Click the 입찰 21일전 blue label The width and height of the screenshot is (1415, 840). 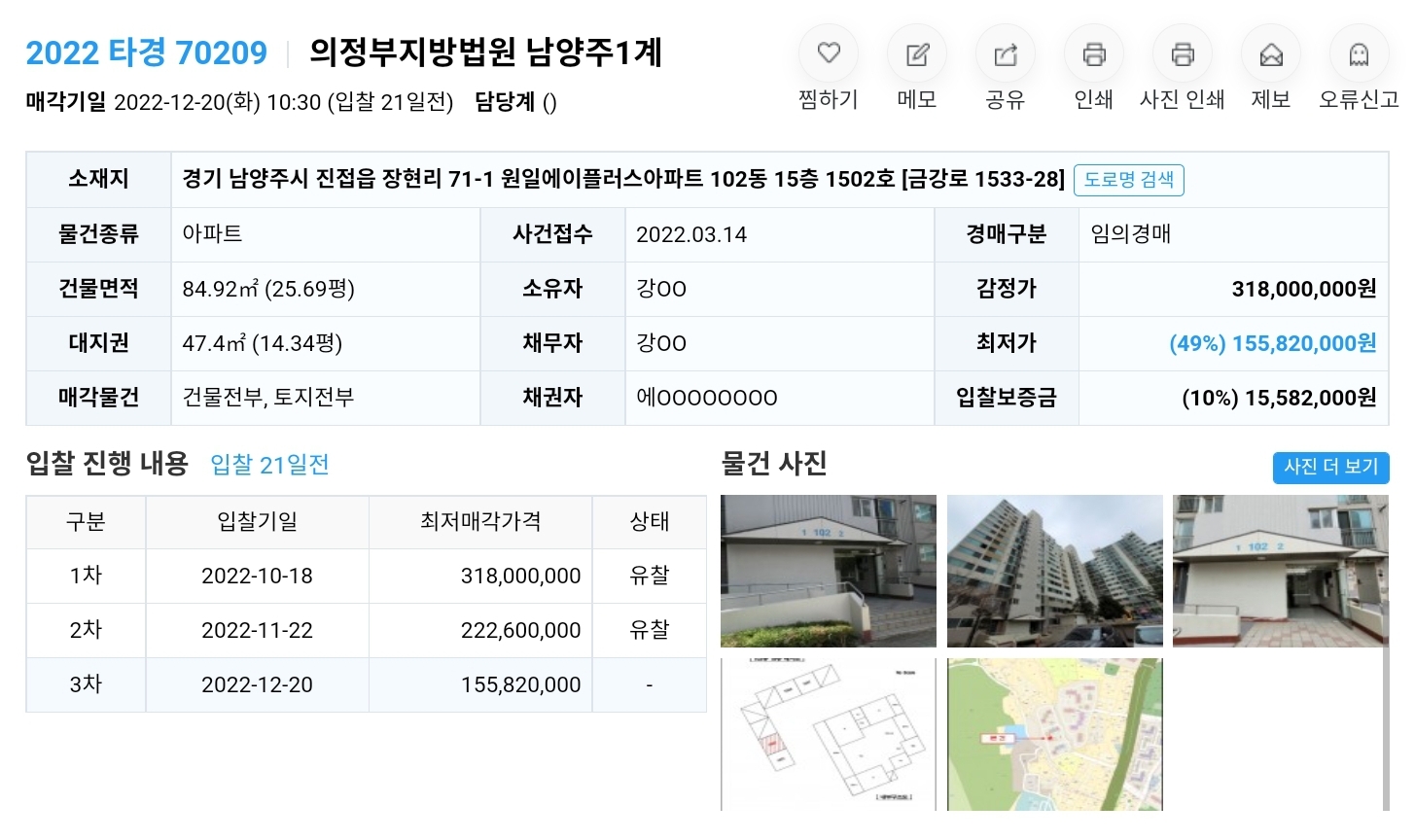(x=269, y=465)
